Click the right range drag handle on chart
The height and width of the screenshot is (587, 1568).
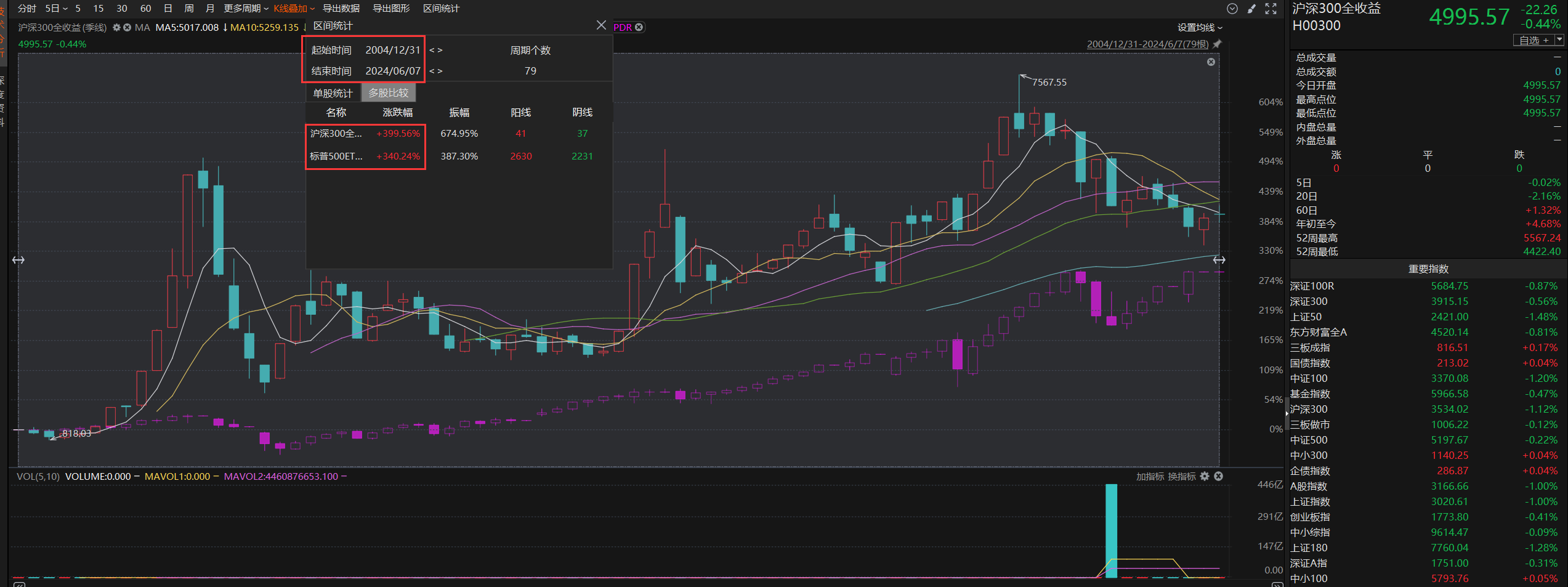[1219, 260]
